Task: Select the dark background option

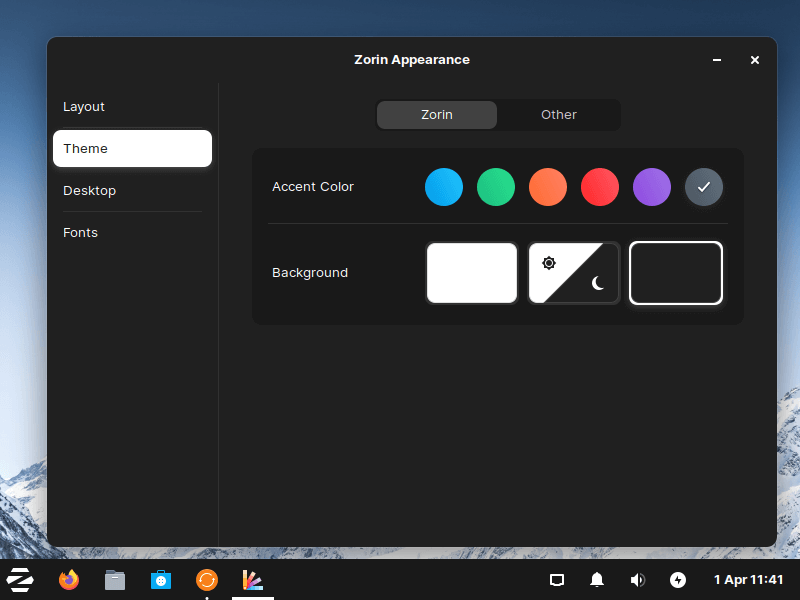Action: [676, 273]
